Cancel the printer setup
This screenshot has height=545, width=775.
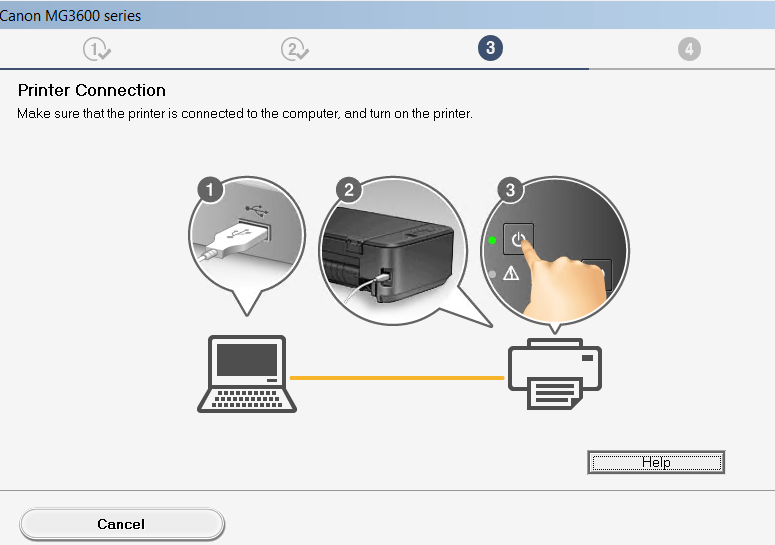122,524
